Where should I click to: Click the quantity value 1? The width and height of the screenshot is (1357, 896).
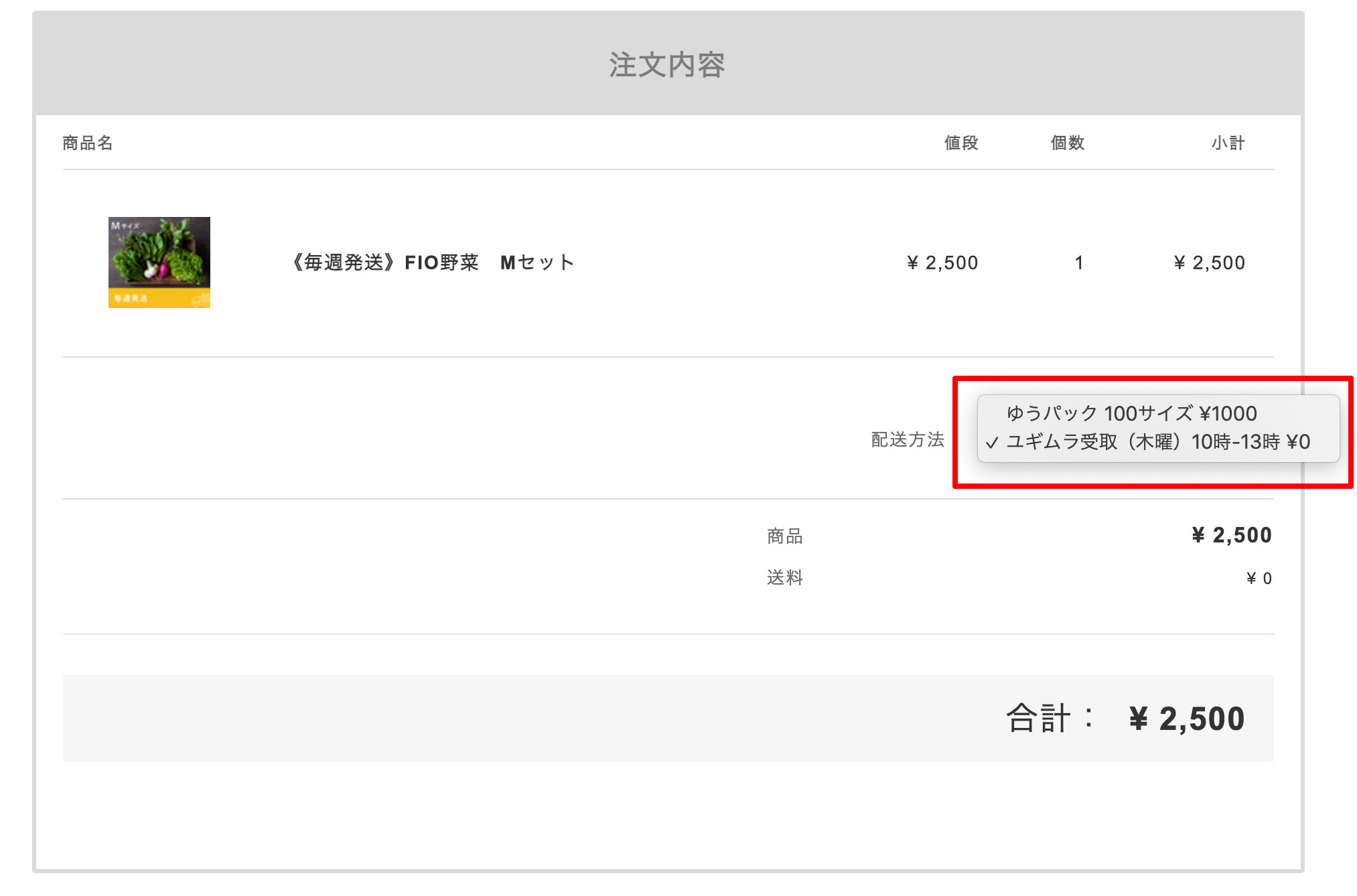coord(1079,263)
